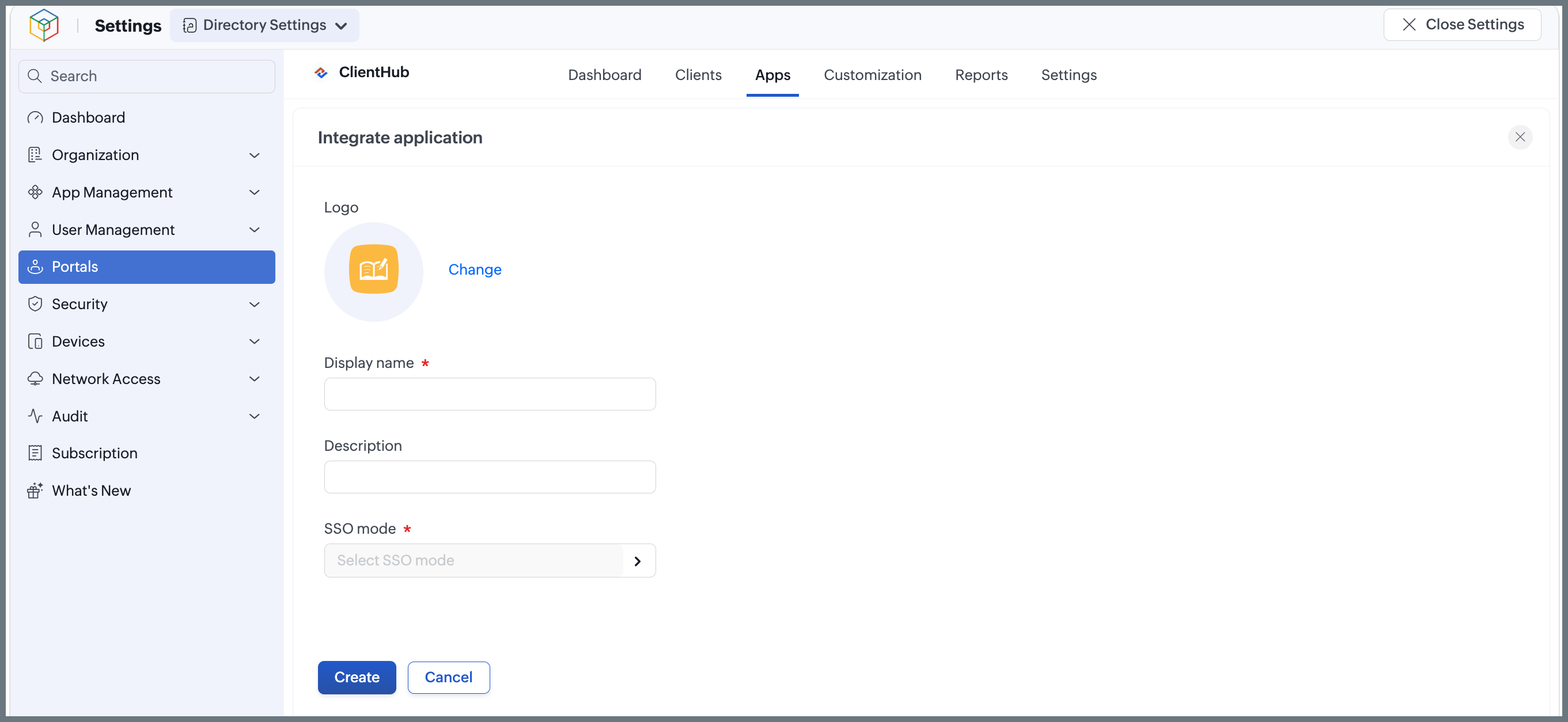Click the Subscription receipt icon
The width and height of the screenshot is (1568, 722).
click(x=35, y=453)
